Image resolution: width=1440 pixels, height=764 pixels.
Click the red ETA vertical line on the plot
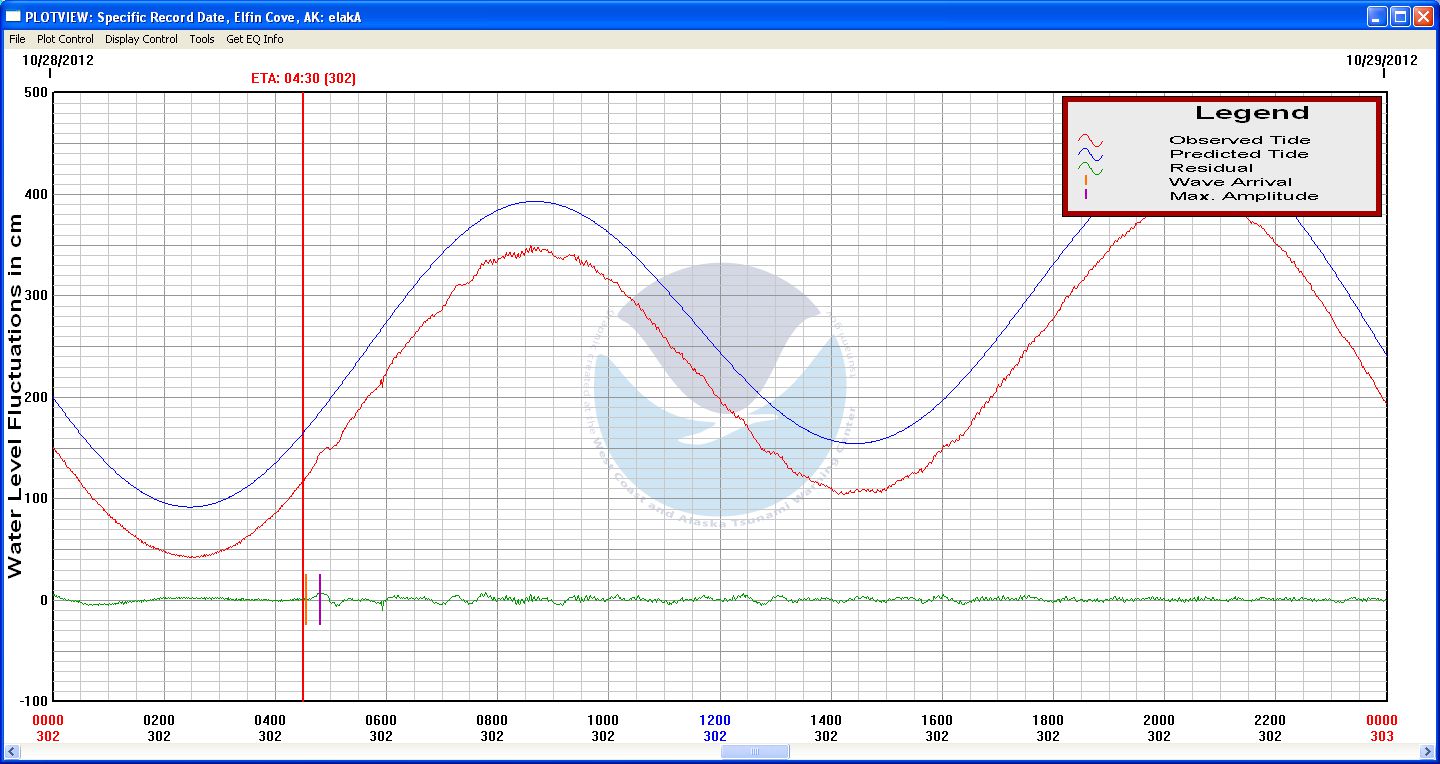(303, 300)
